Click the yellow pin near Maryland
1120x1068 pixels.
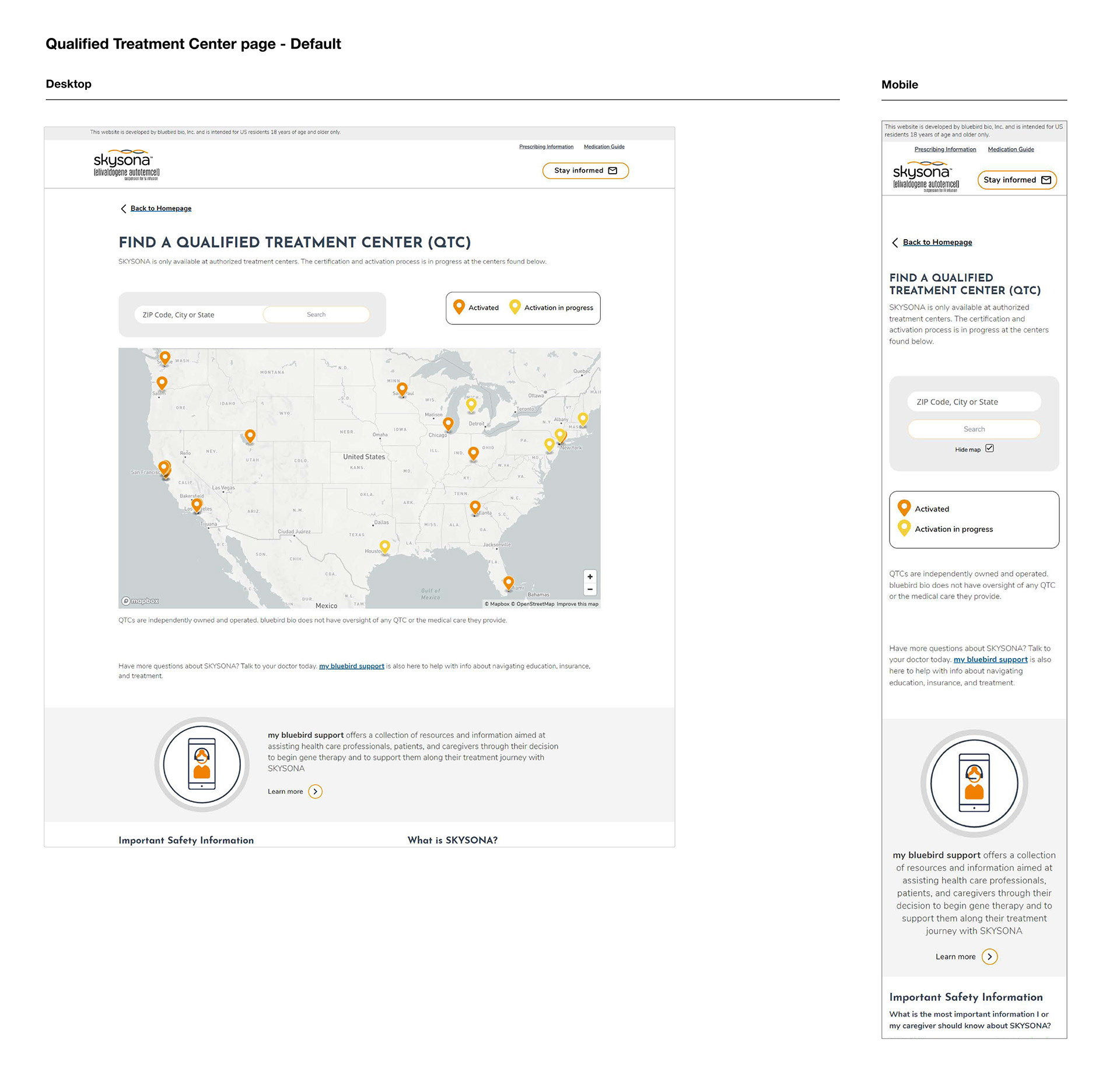(549, 444)
